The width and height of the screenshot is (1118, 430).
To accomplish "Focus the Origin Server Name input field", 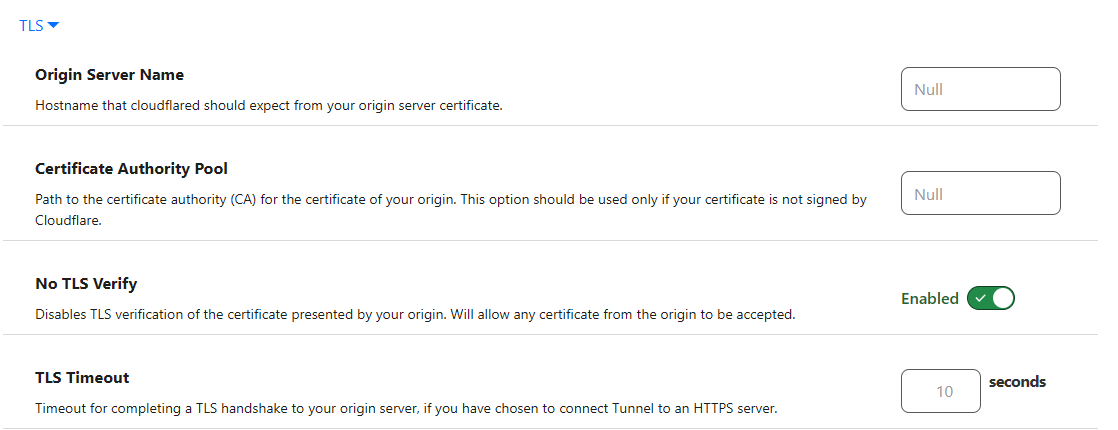I will (980, 89).
